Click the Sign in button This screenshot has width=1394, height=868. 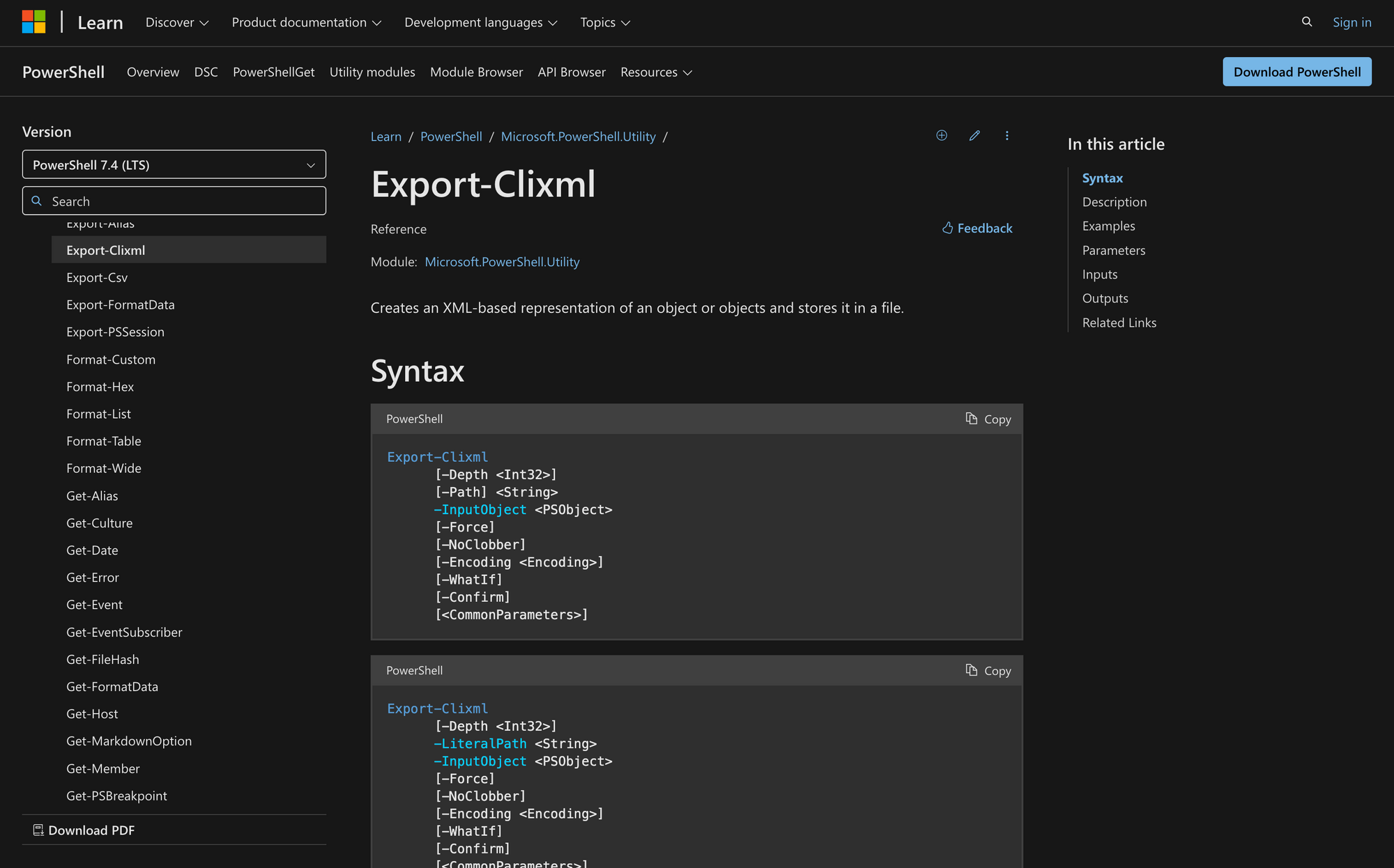tap(1353, 21)
